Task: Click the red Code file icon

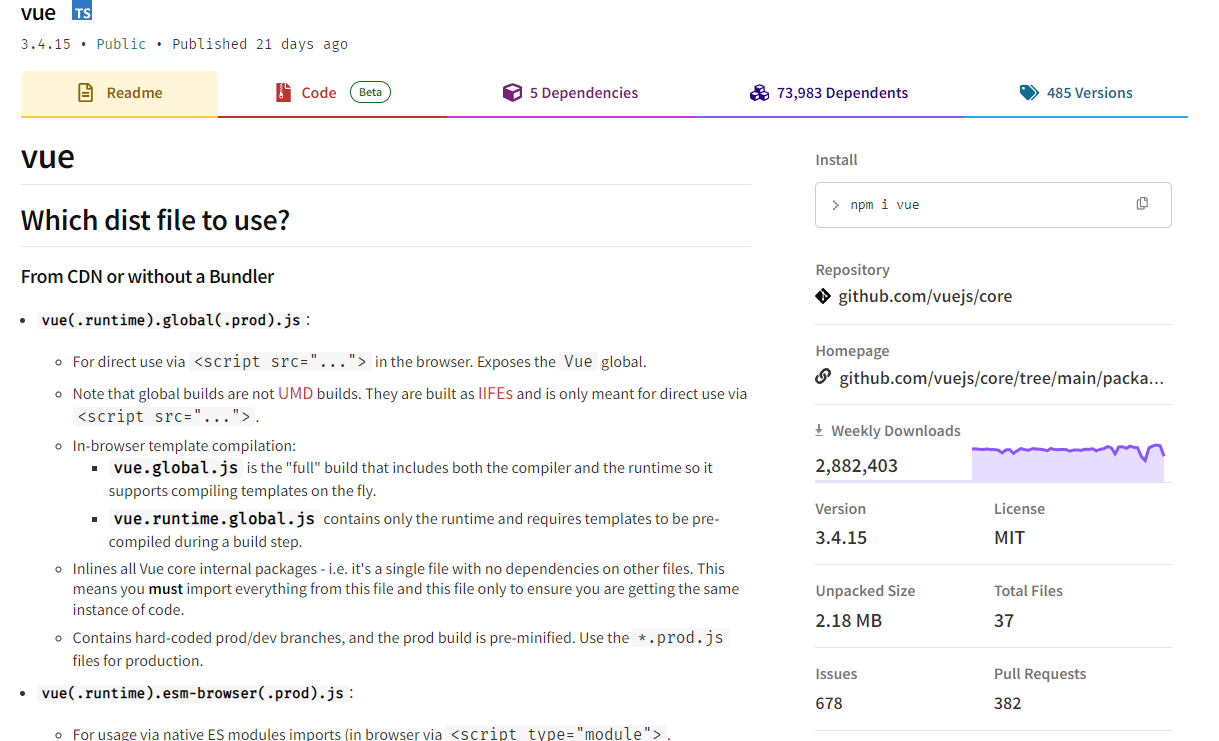Action: click(x=284, y=93)
